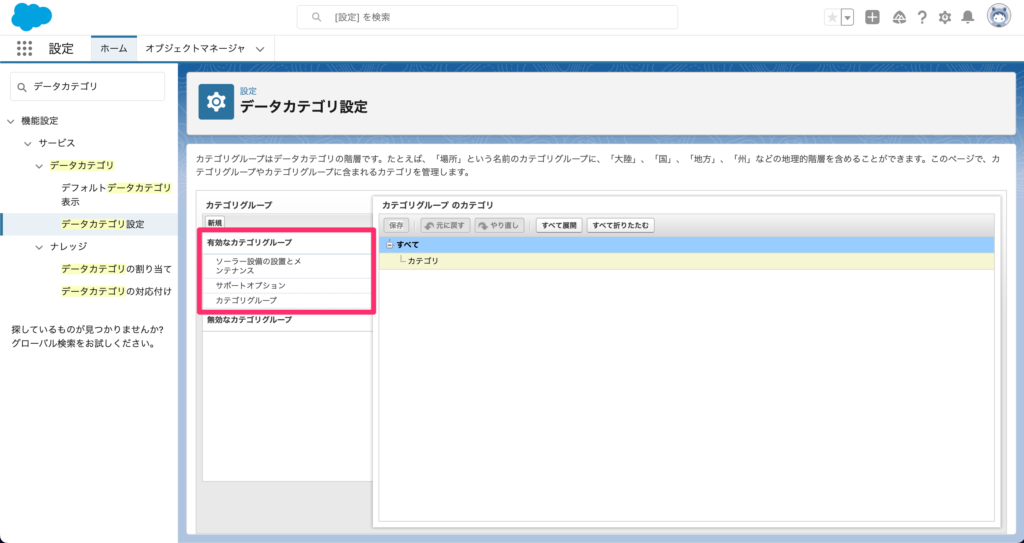
Task: Collapse the 機能設定 tree node
Action: tap(10, 121)
